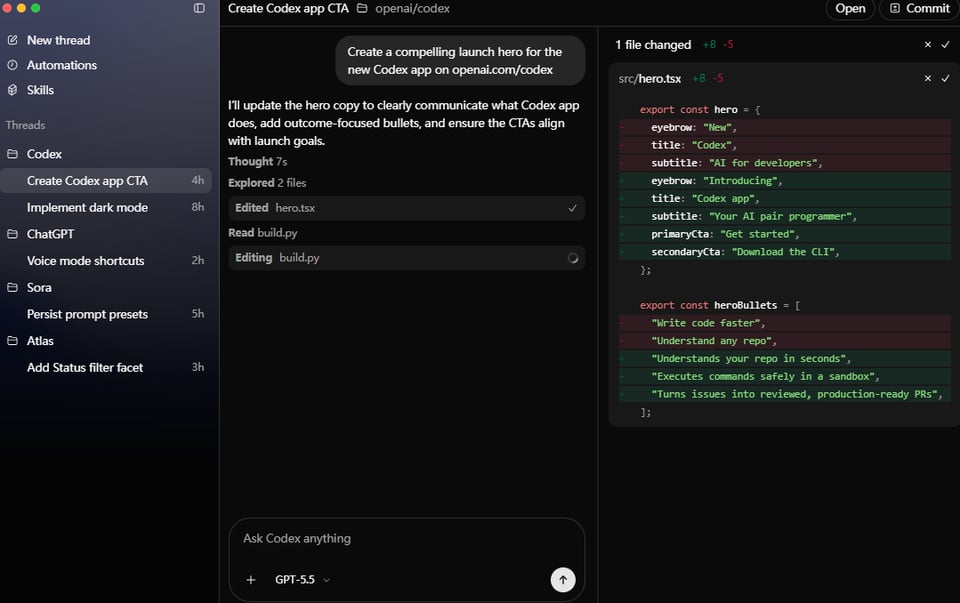Reject src/hero.tsx changes with X icon
Screen dimensions: 960x603
928,78
